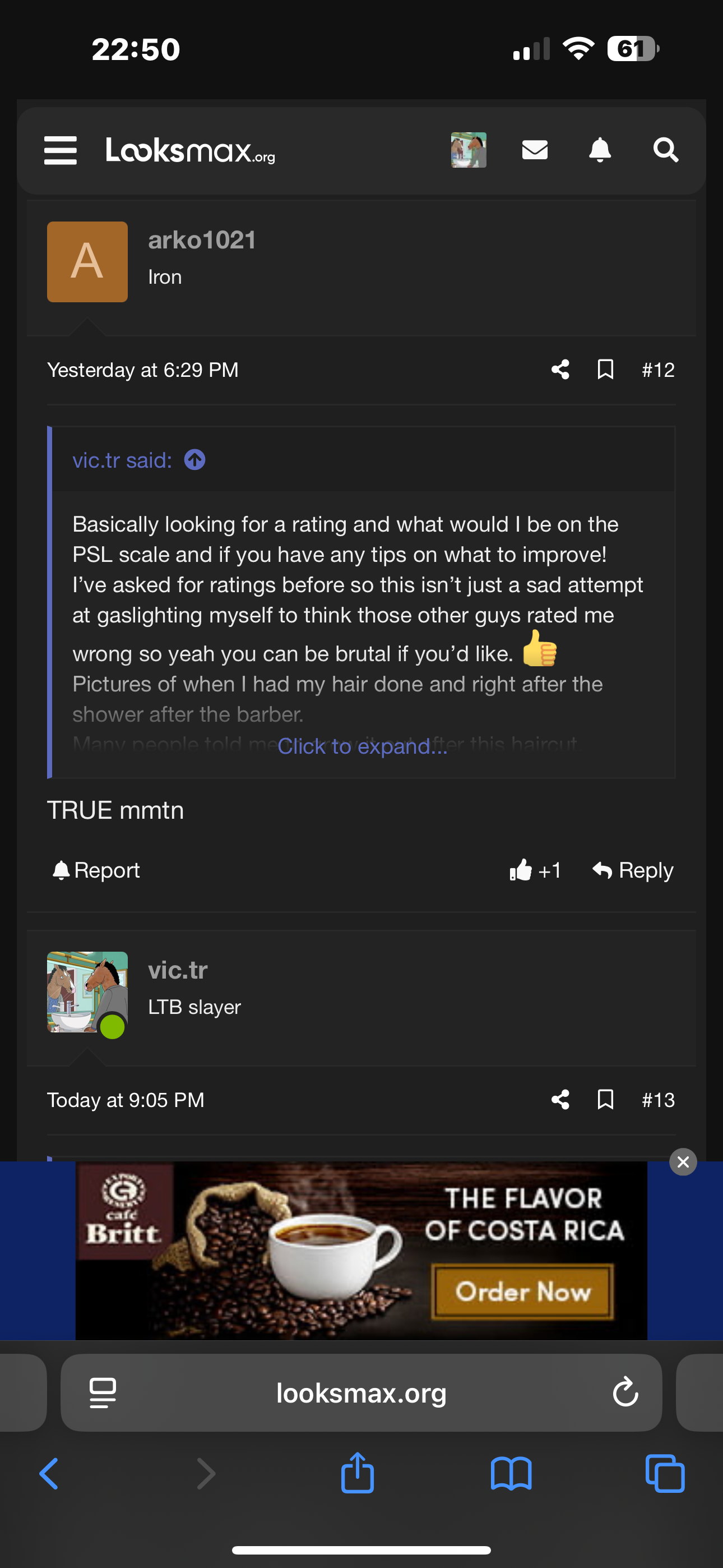Reload the looksmax.org page
The image size is (723, 1568).
pyautogui.click(x=625, y=1392)
